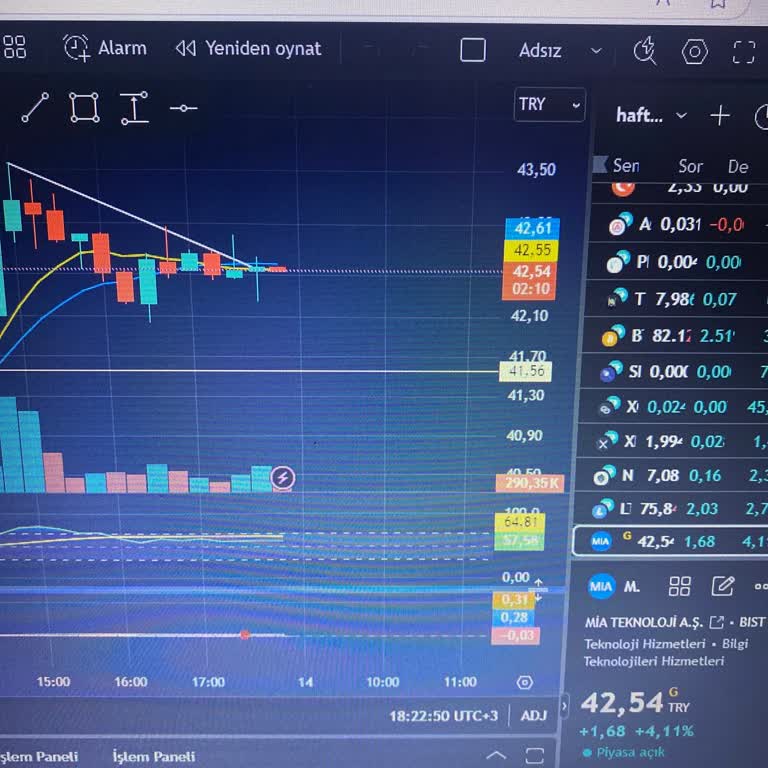Sort watchlist by Sor column header
Screen dimensions: 768x768
(x=691, y=167)
